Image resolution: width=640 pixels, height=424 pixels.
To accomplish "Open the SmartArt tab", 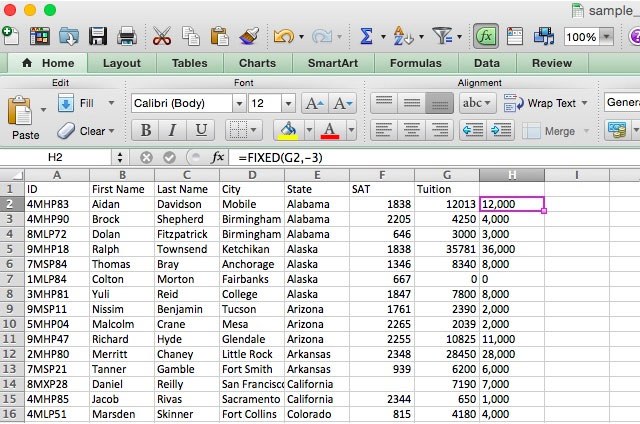I will tap(333, 63).
